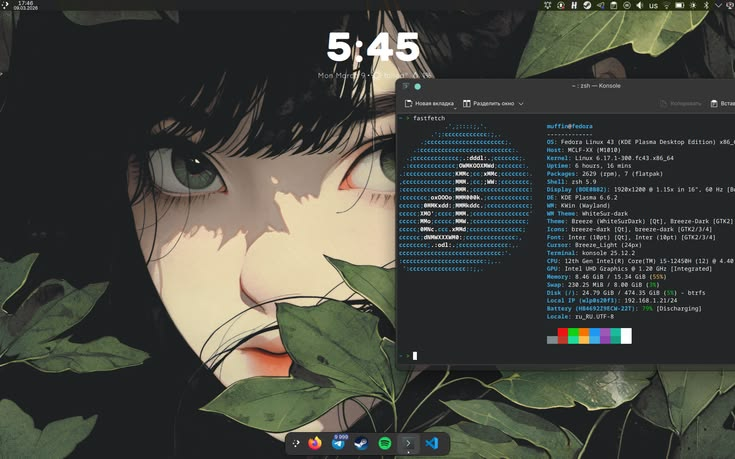Click the Local IP line in terminal
Image resolution: width=735 pixels, height=459 pixels.
(612, 301)
